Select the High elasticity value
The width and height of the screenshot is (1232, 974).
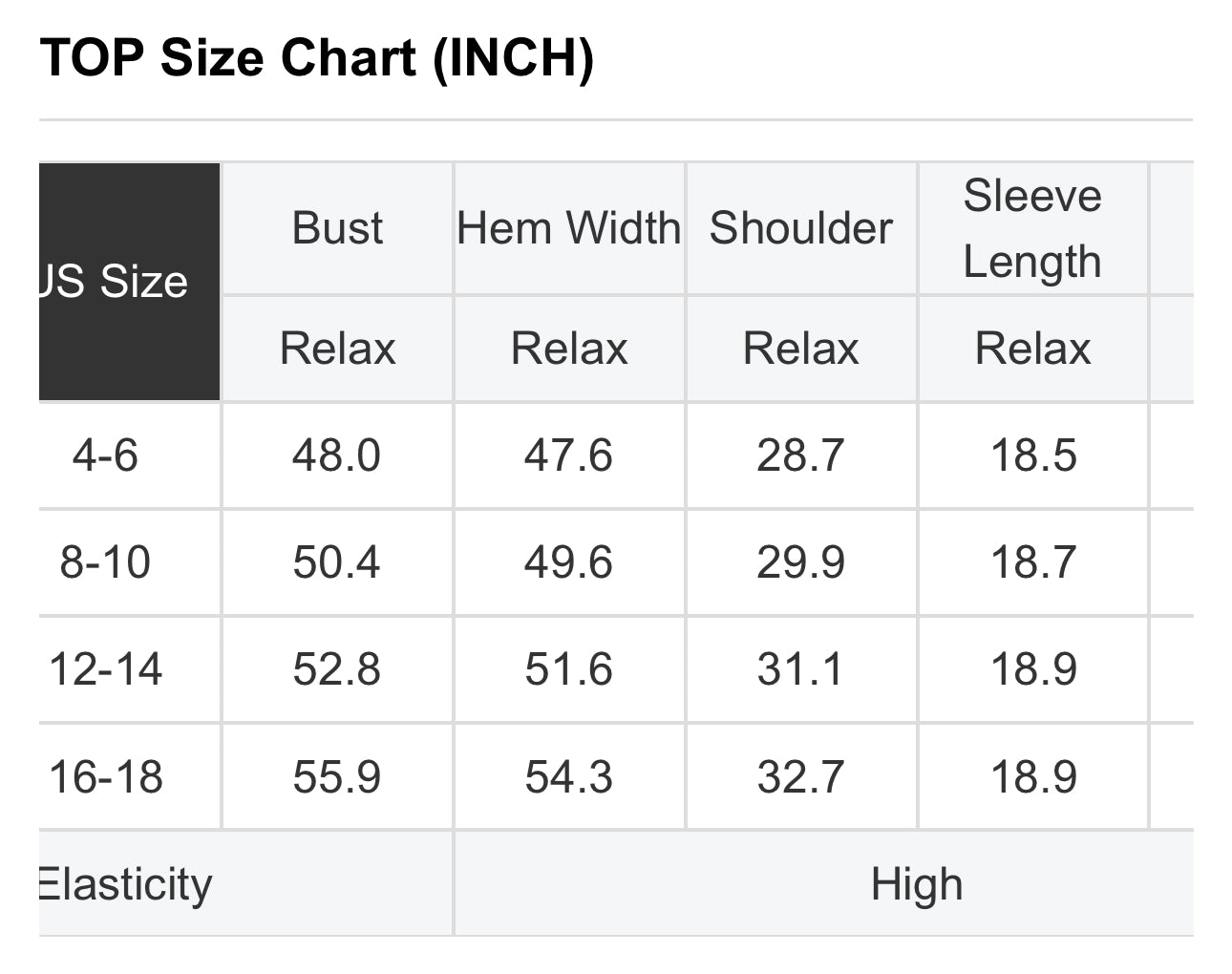click(917, 884)
